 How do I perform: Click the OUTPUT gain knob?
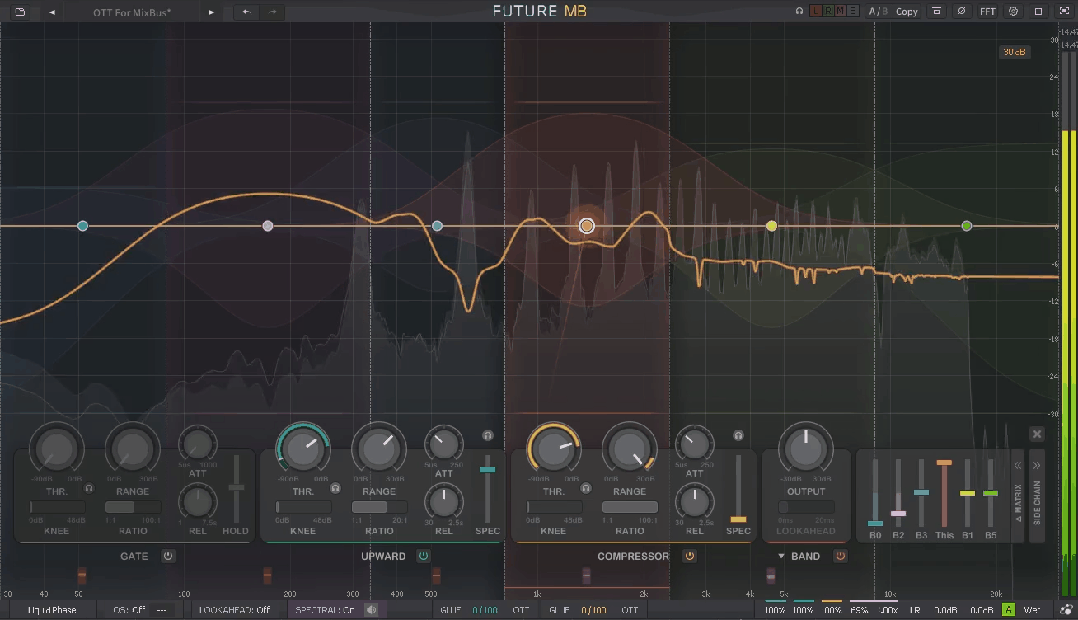pyautogui.click(x=805, y=449)
